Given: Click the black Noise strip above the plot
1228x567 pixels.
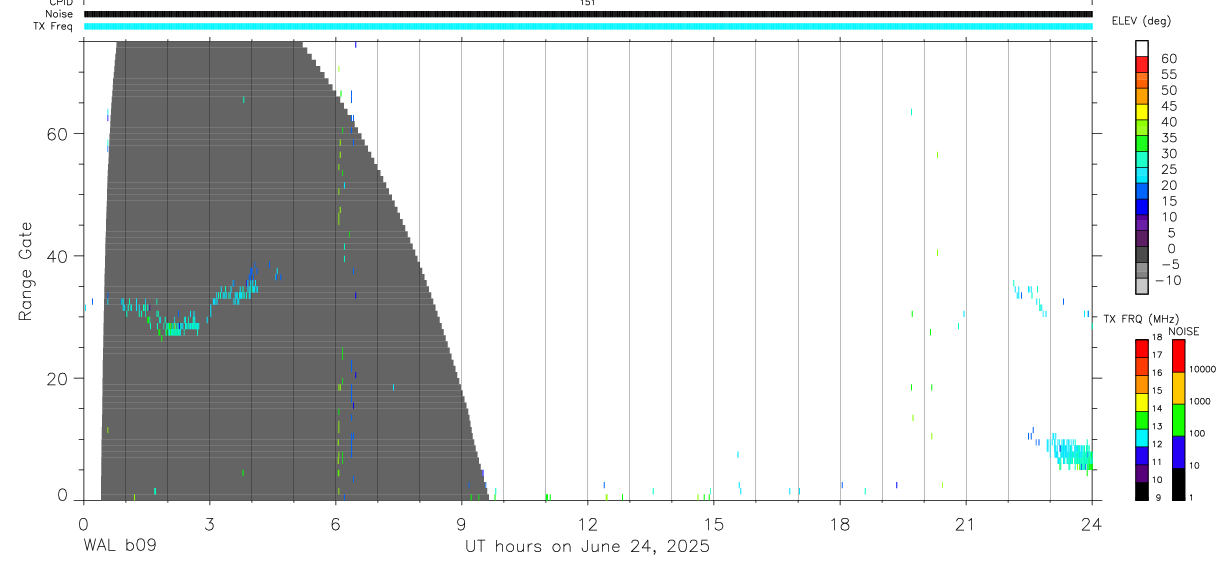Looking at the screenshot, I should [588, 14].
